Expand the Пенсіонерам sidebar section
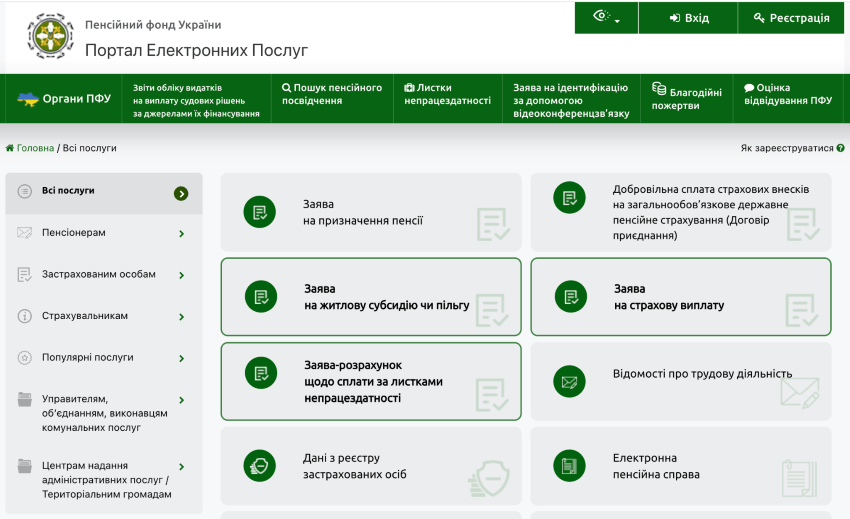 [182, 234]
